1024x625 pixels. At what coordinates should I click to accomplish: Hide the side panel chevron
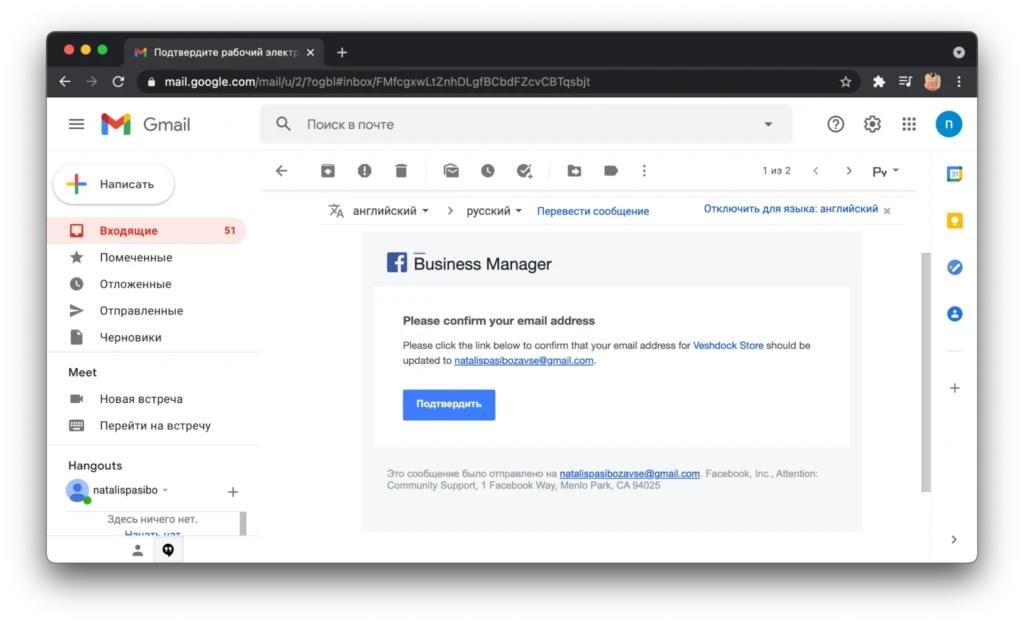pos(954,539)
